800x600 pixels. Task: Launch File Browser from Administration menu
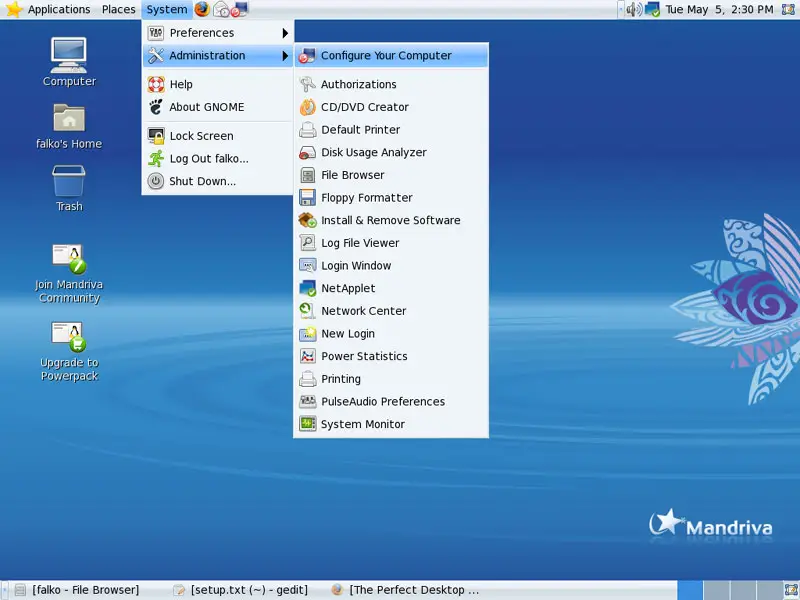coord(391,175)
